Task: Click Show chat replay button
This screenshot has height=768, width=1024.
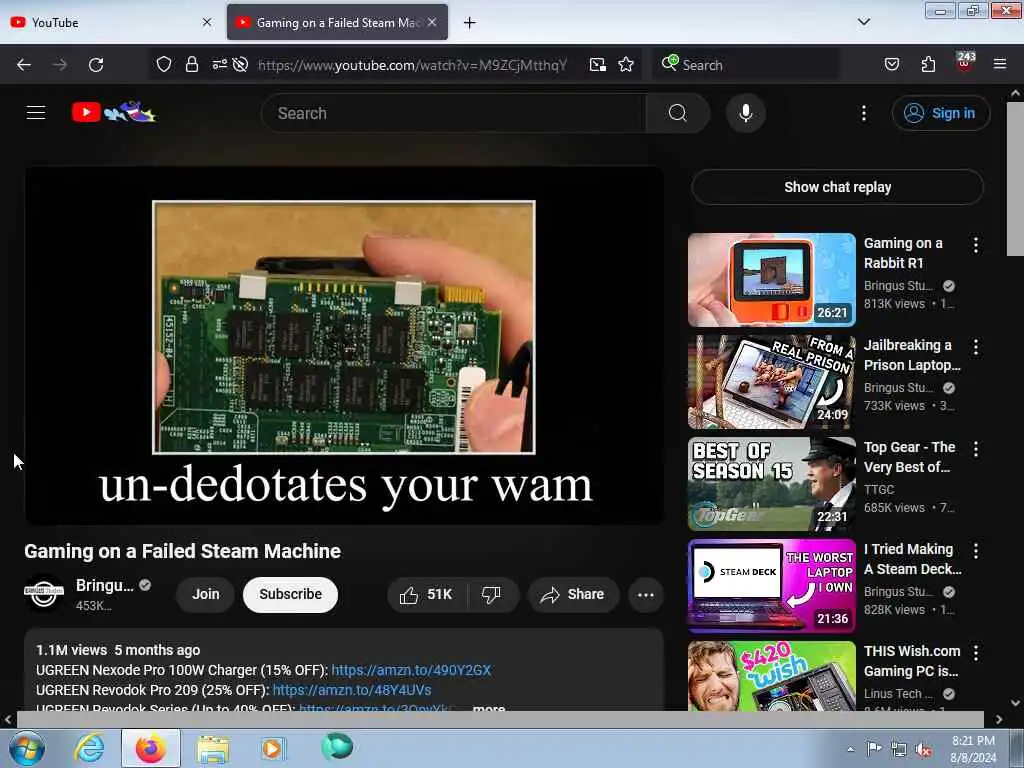Action: (837, 187)
